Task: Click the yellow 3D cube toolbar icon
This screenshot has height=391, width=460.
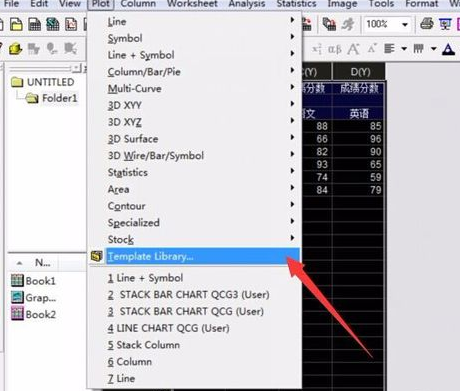Action: click(15, 49)
